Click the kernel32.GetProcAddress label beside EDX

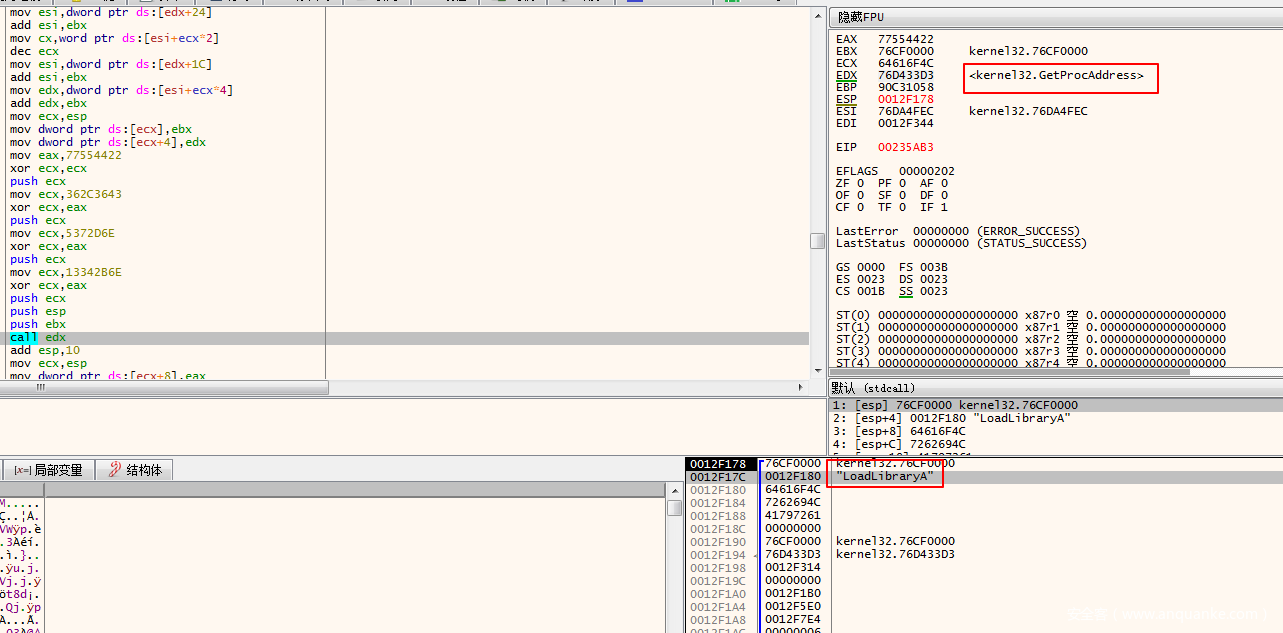click(x=1056, y=76)
